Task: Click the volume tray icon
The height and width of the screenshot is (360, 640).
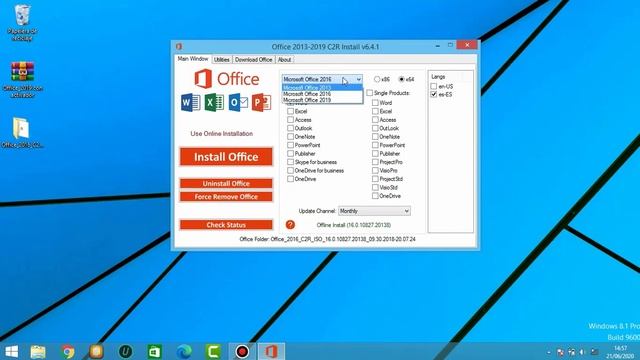Action: pos(582,352)
